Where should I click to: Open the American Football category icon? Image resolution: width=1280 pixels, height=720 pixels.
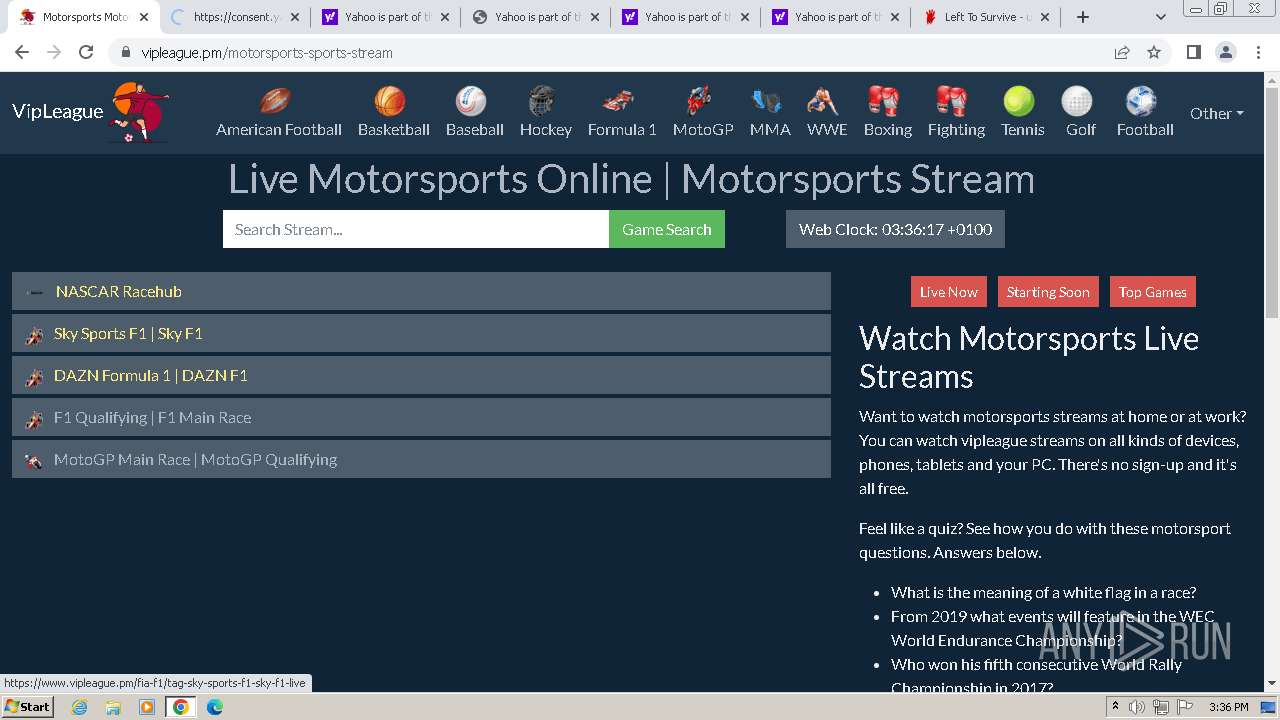tap(276, 101)
